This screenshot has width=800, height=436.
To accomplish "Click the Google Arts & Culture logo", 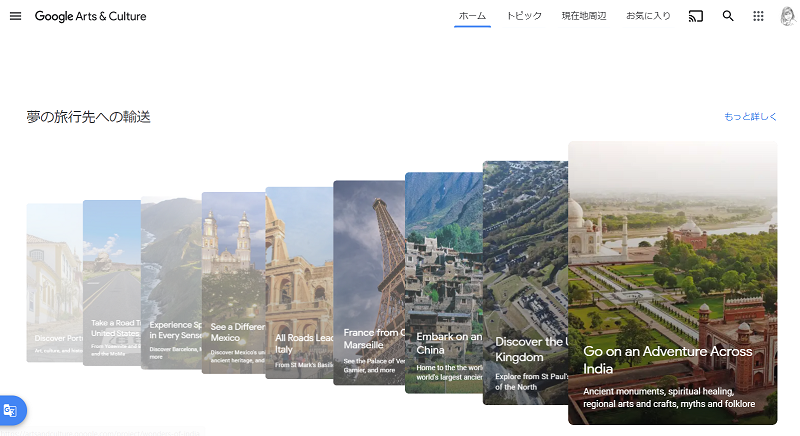I will point(90,16).
